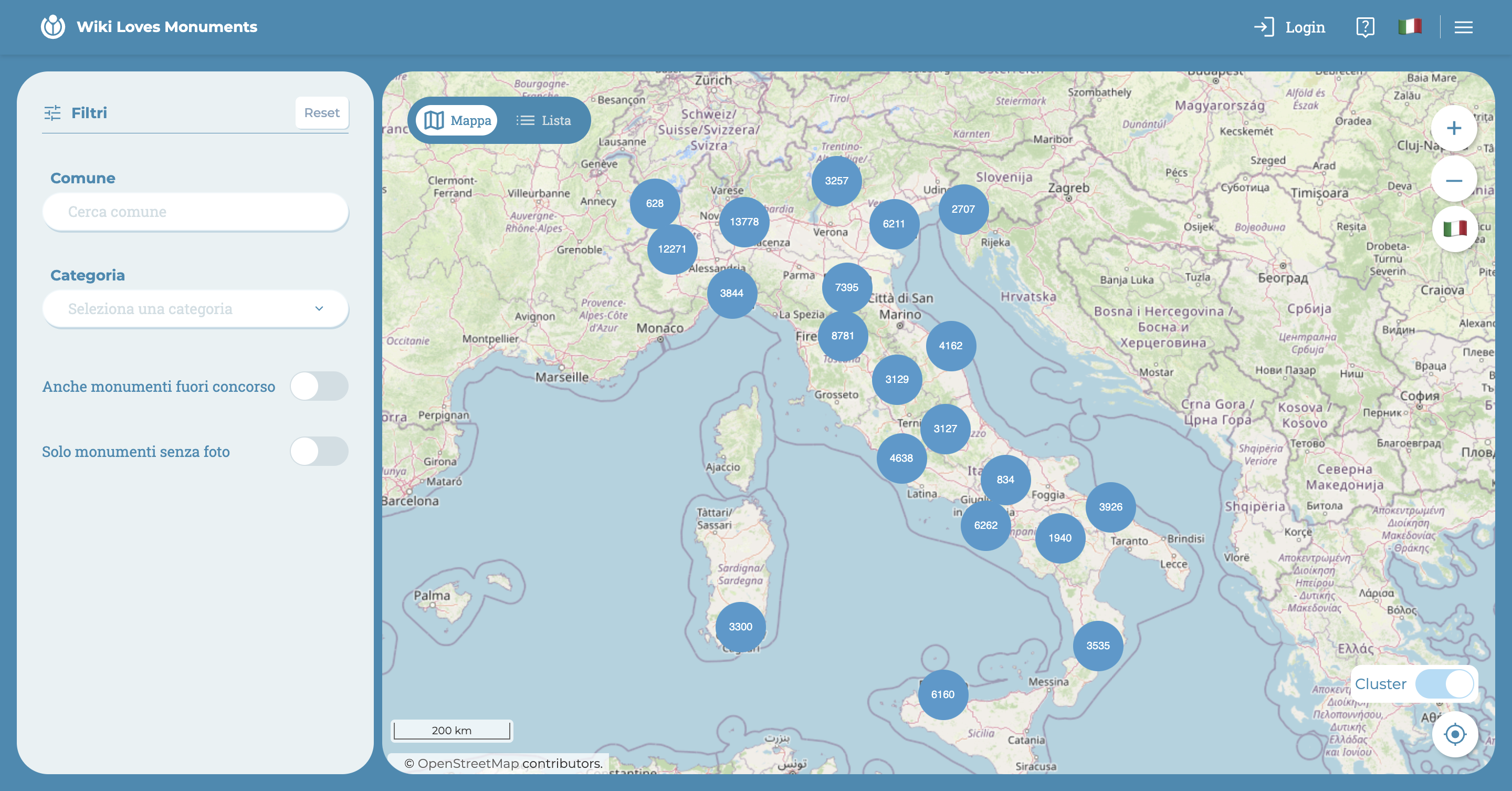Enable the Anche monumenti fuori concorso toggle
1512x791 pixels.
click(x=319, y=387)
